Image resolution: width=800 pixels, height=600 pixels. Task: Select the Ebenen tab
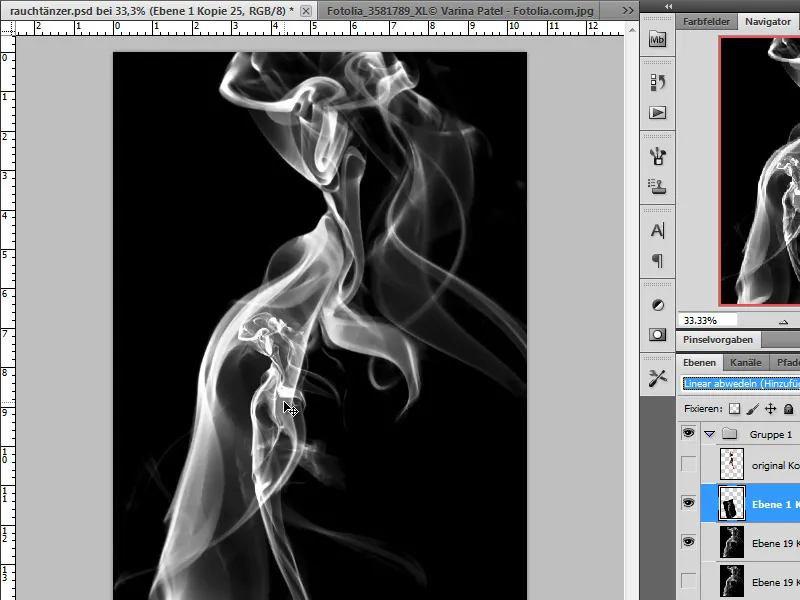(699, 363)
